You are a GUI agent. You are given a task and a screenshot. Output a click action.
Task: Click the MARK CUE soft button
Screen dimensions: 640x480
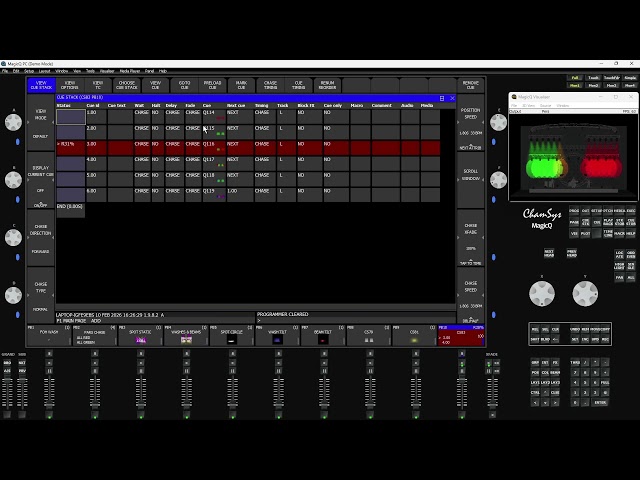(x=241, y=85)
